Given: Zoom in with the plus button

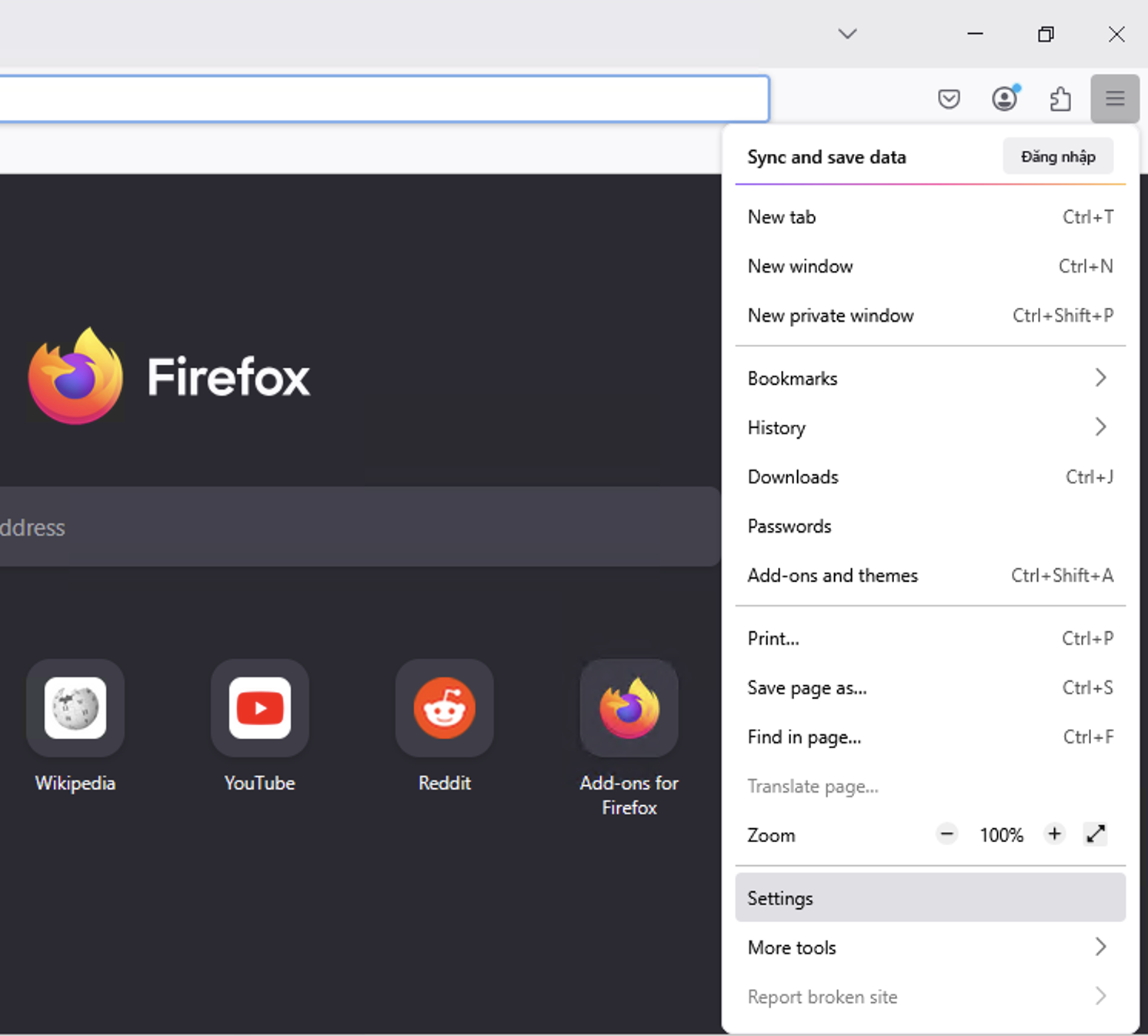Looking at the screenshot, I should 1054,834.
